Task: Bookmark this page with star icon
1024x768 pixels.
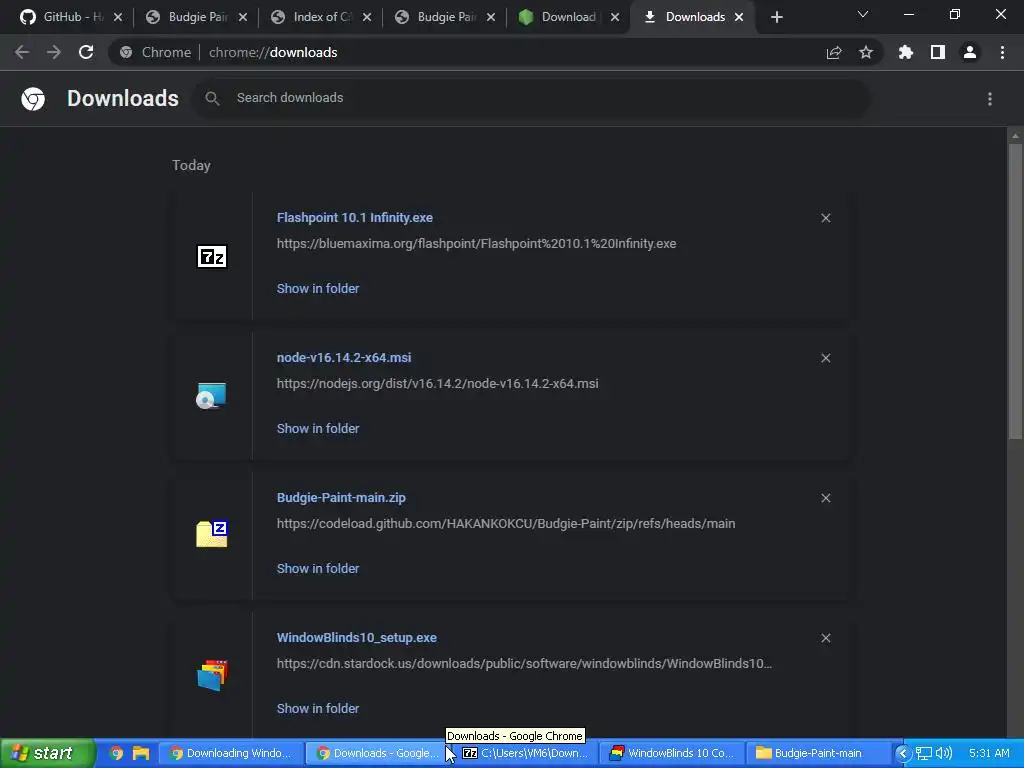Action: 865,52
